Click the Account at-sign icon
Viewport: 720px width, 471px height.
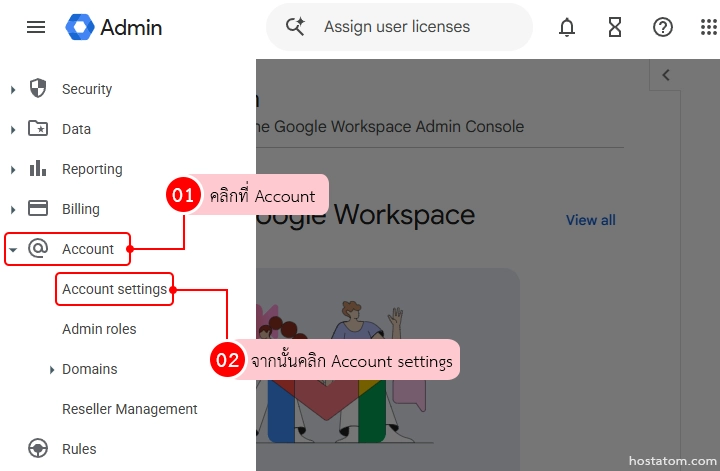38,248
